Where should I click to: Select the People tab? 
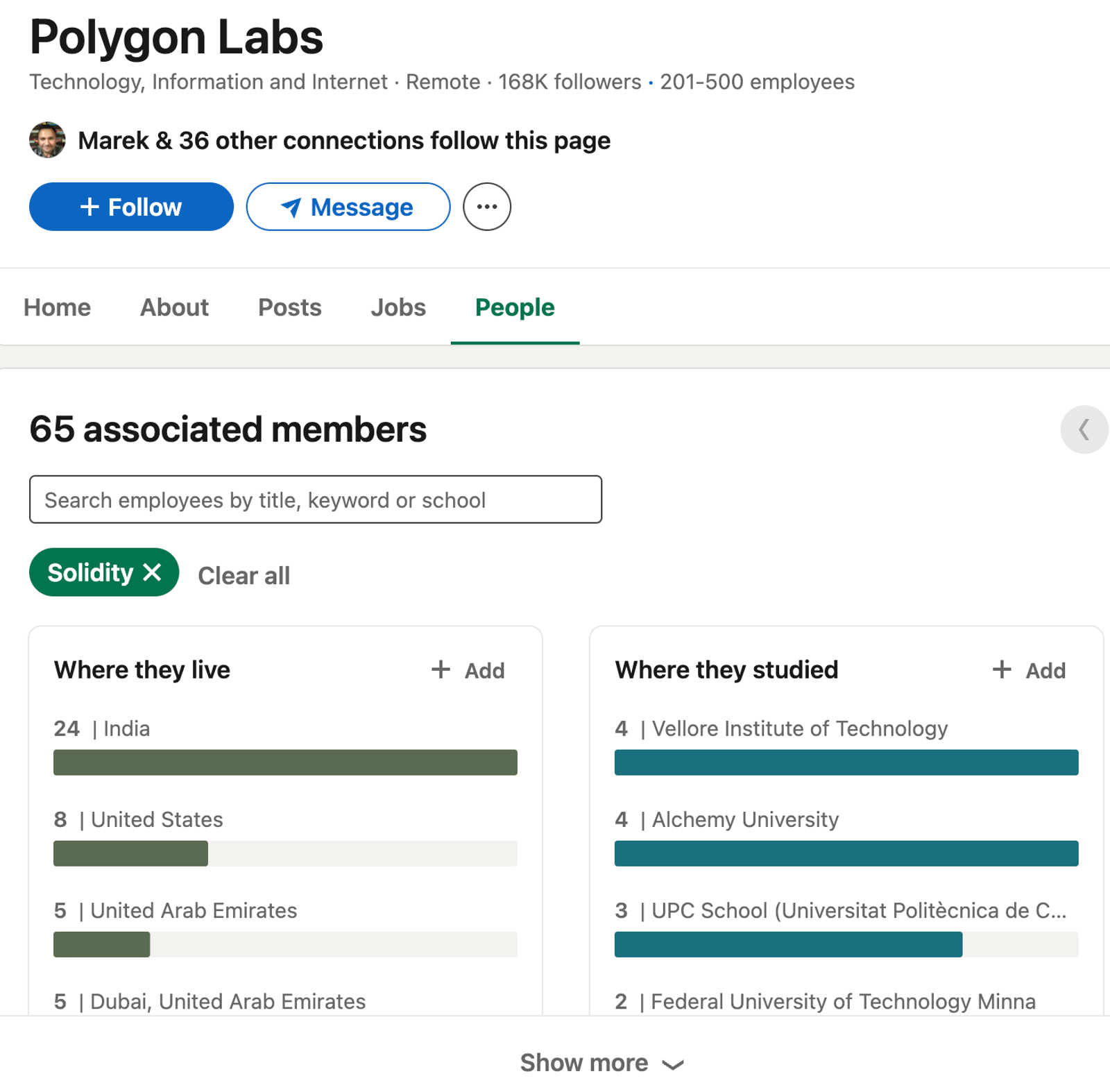515,307
